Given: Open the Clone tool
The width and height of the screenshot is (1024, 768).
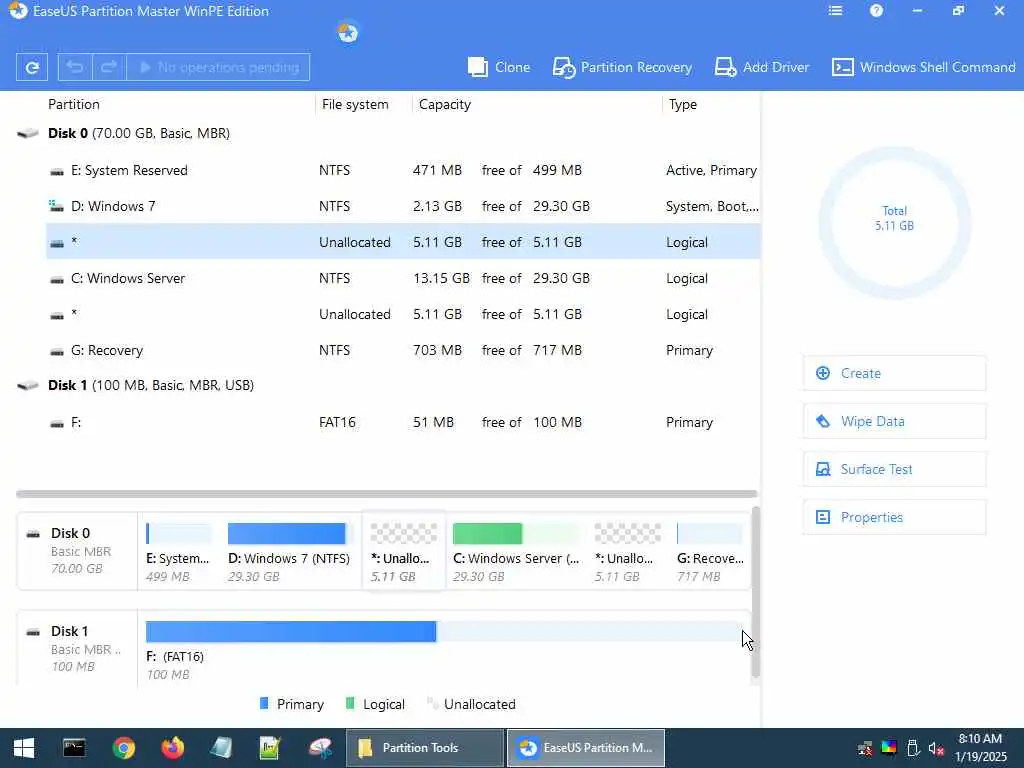Looking at the screenshot, I should (x=499, y=67).
